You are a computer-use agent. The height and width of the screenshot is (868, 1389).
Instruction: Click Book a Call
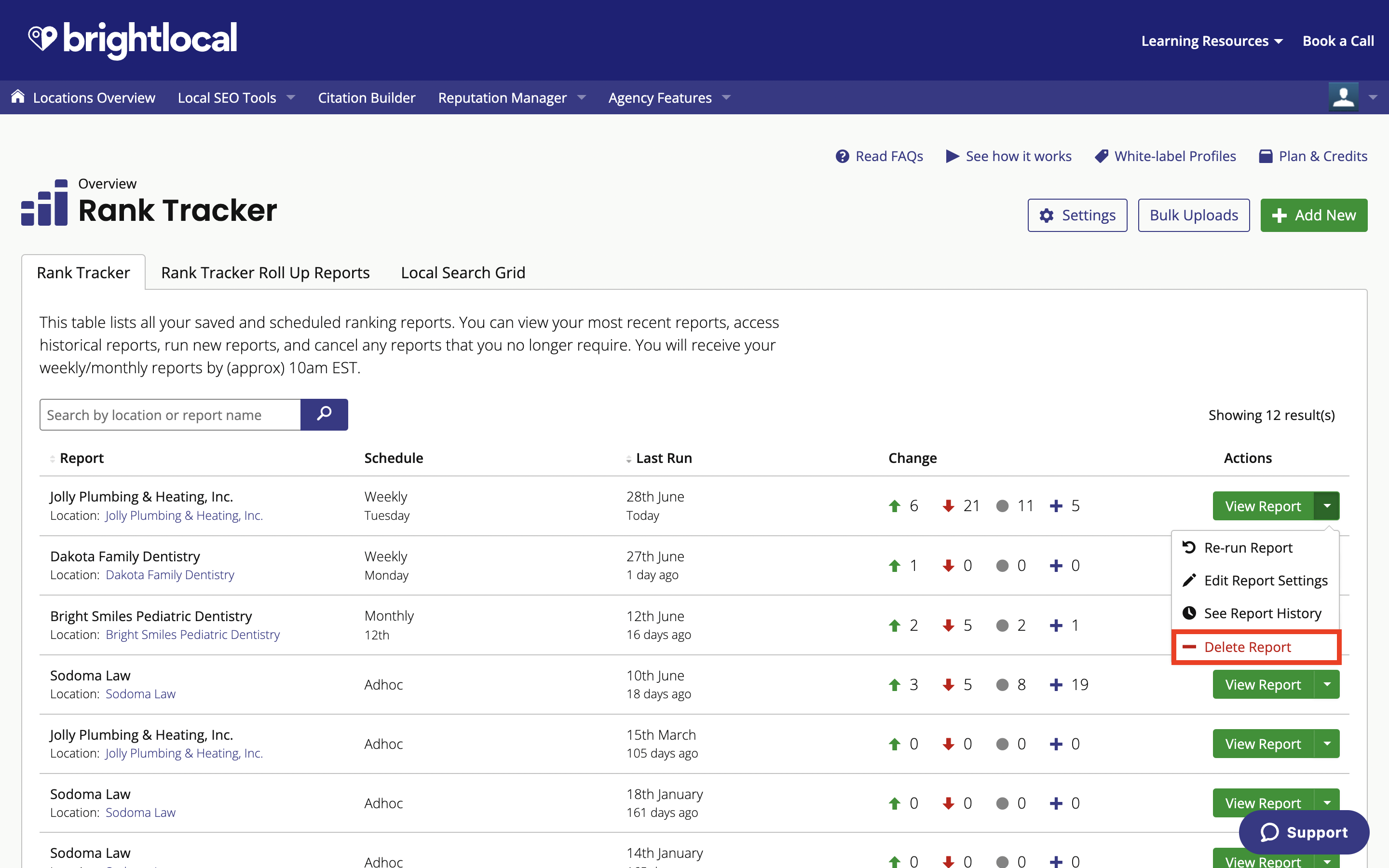pos(1338,41)
